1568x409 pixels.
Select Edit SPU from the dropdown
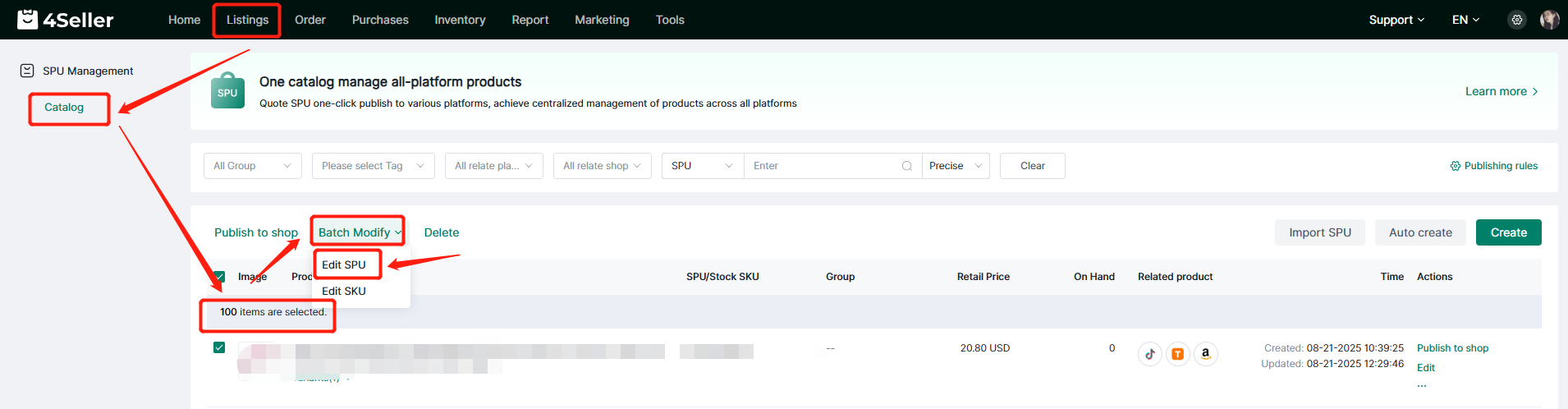(x=344, y=264)
